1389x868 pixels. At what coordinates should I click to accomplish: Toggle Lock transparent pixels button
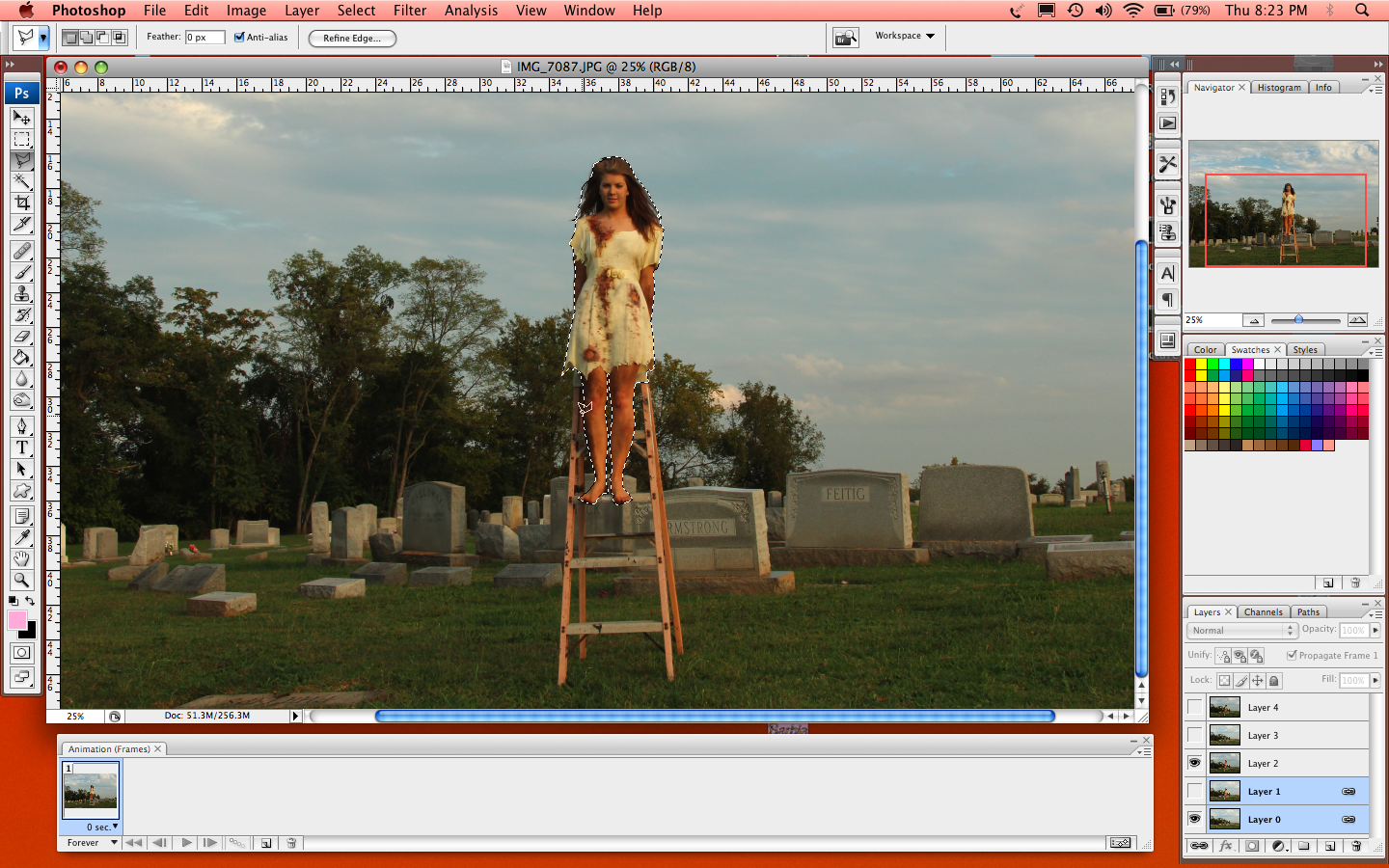tap(1225, 680)
